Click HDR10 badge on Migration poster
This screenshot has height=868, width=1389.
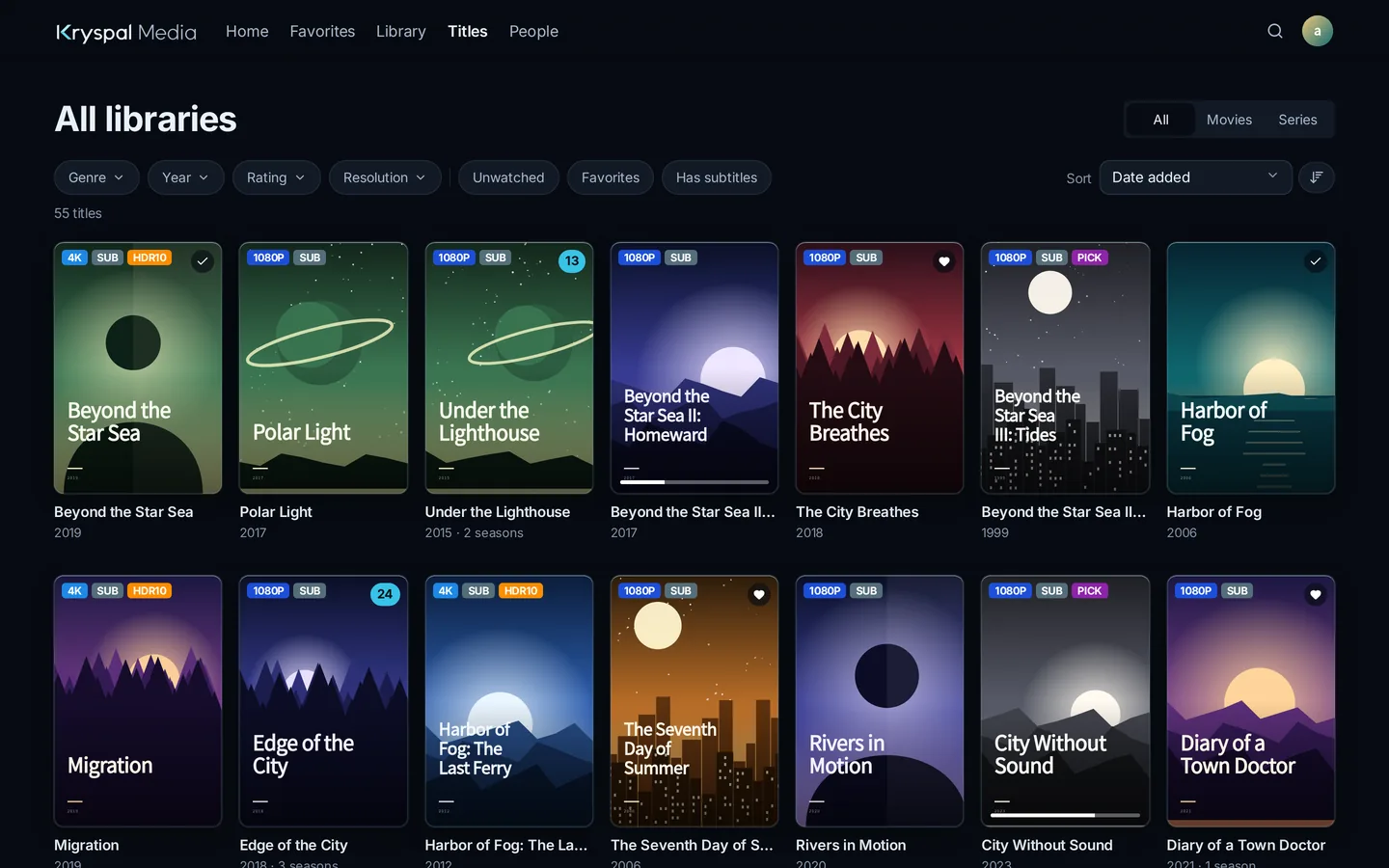[x=150, y=590]
